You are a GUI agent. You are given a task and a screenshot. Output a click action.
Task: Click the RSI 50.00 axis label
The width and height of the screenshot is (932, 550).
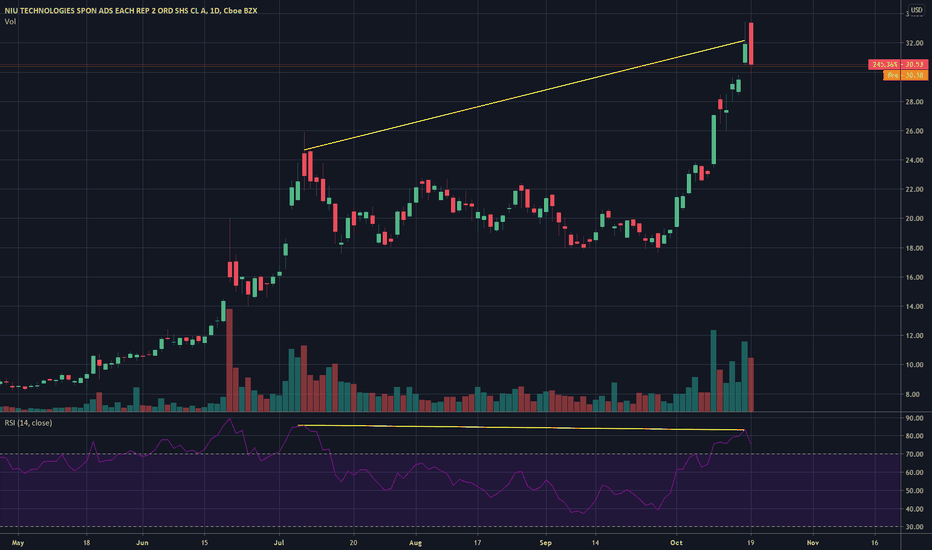pos(914,491)
